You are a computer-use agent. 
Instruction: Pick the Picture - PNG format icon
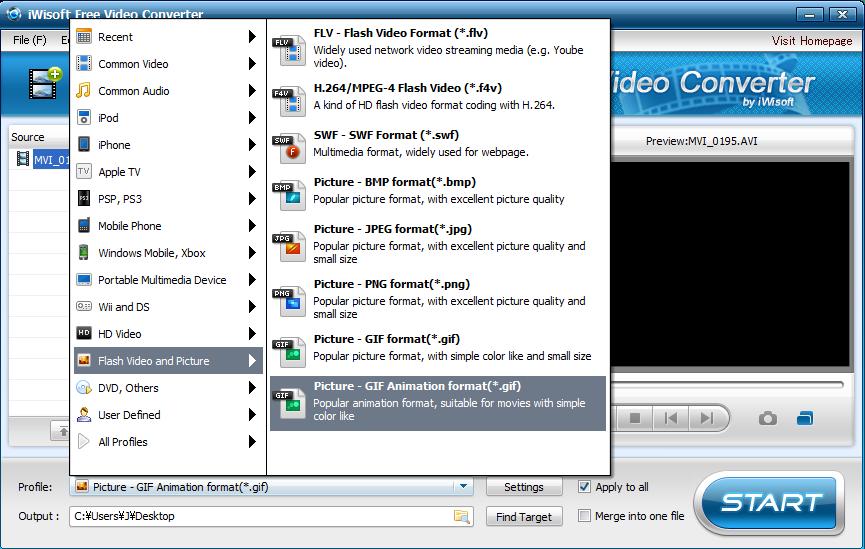[x=290, y=301]
